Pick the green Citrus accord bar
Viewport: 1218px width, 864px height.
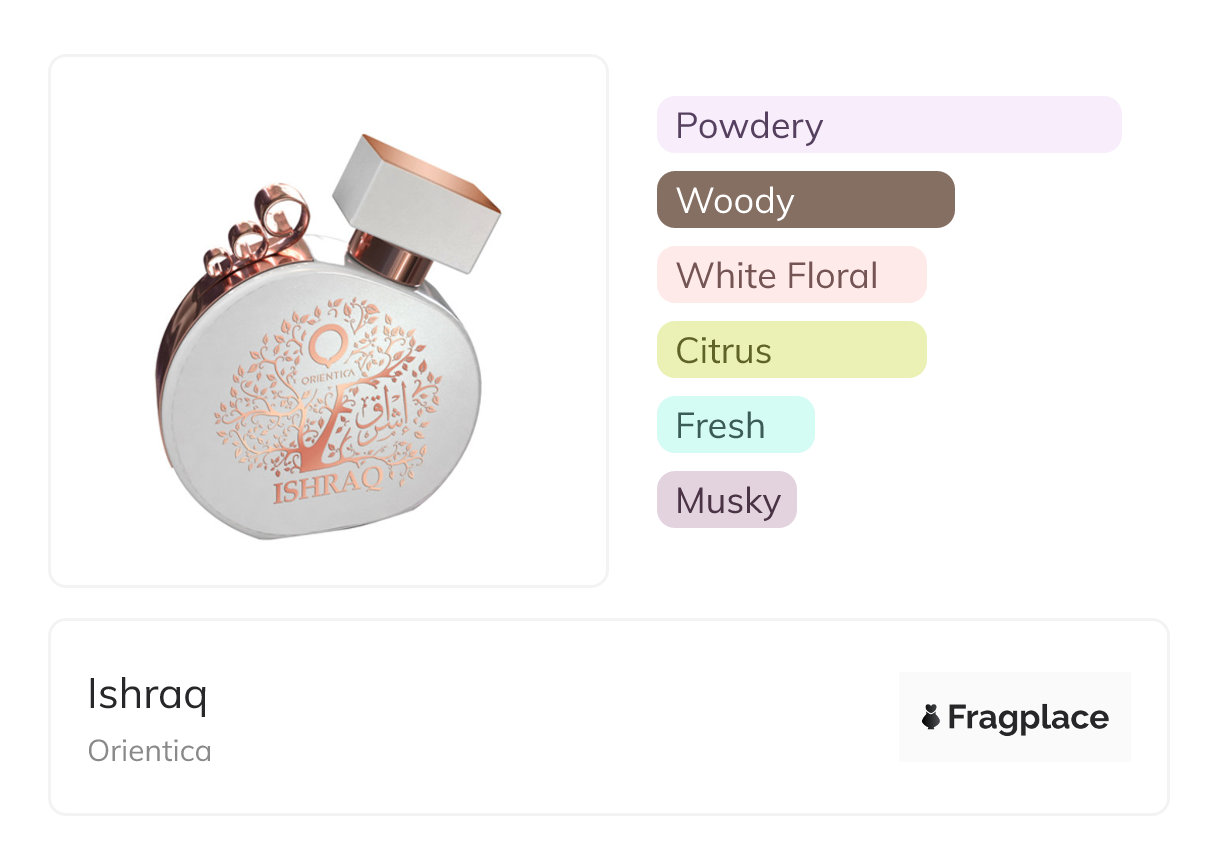(791, 350)
